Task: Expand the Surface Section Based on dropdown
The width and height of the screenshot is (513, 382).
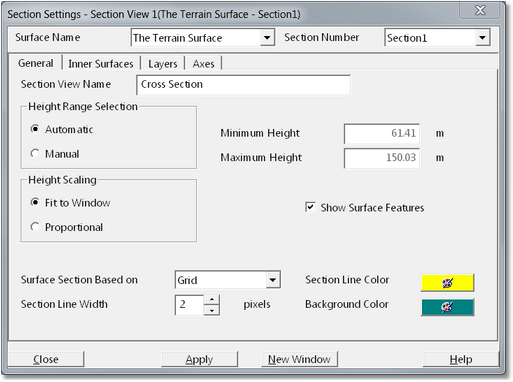Action: 273,280
